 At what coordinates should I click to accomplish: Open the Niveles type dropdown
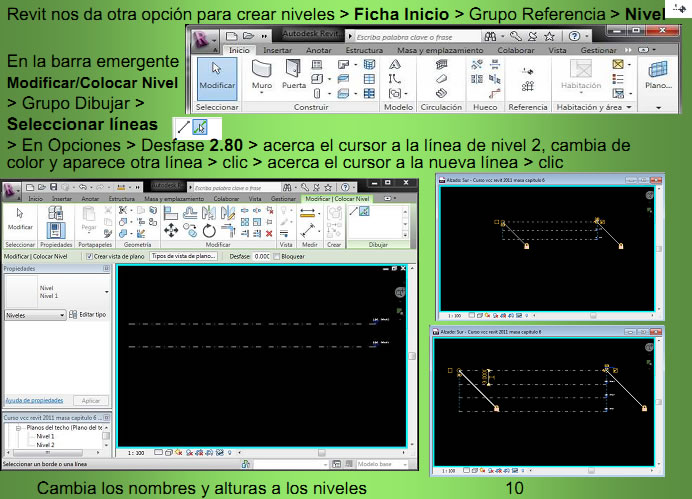[x=35, y=314]
